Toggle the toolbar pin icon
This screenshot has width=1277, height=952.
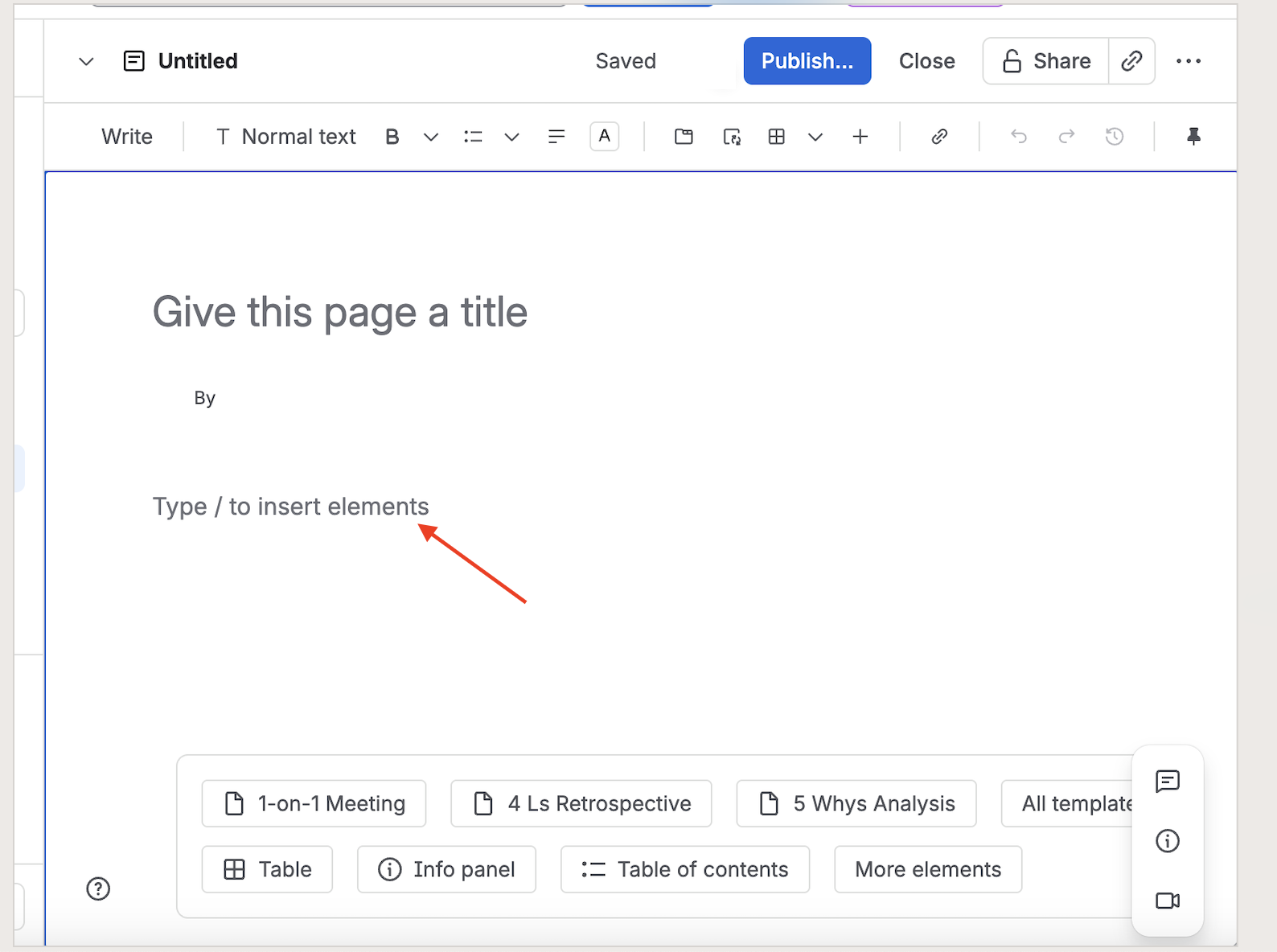coord(1194,137)
